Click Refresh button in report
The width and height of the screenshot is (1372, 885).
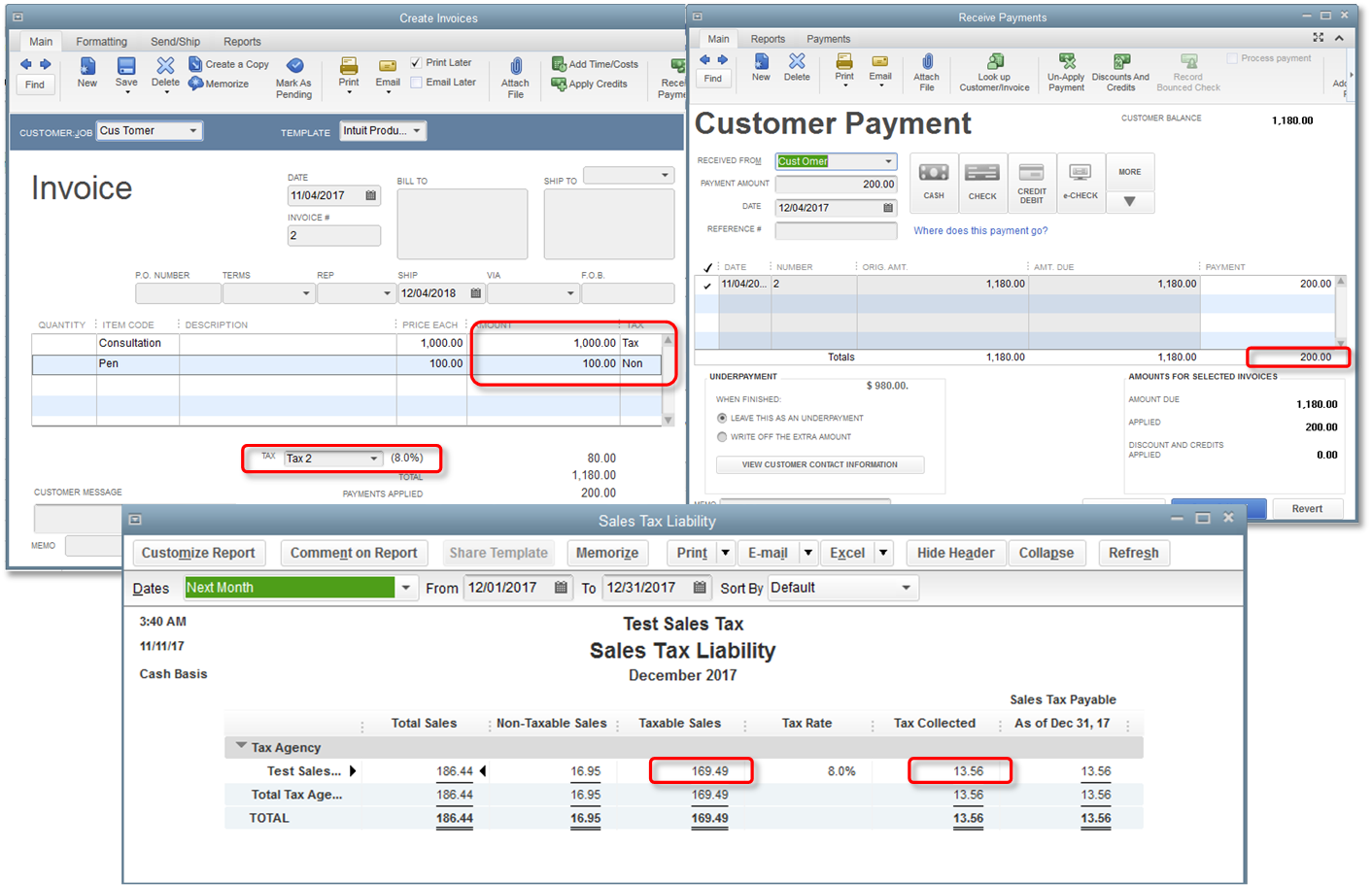point(1133,553)
